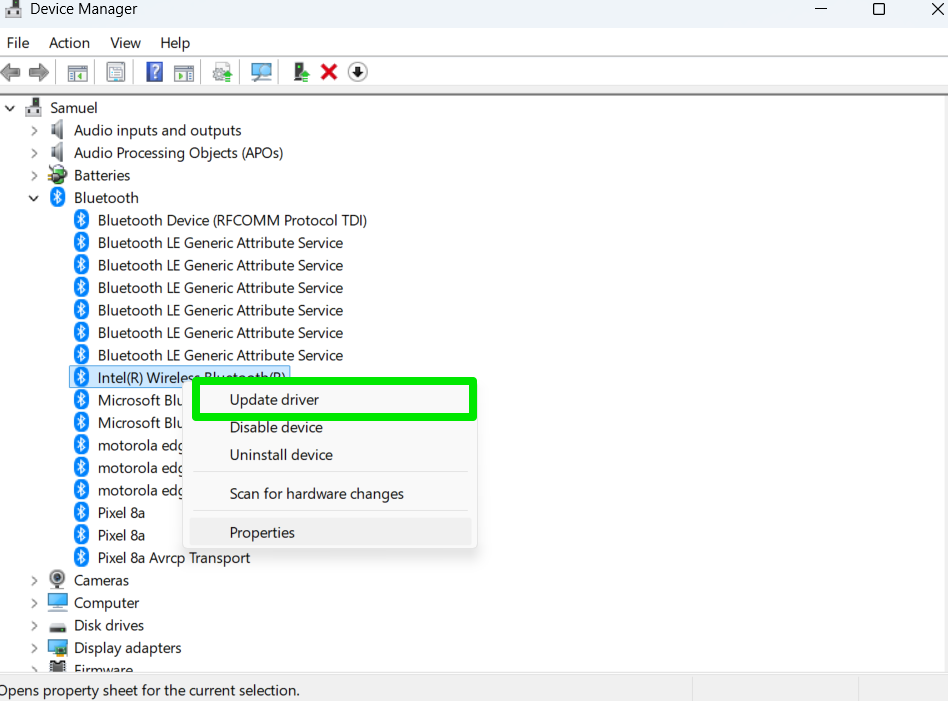Maximize the Device Manager window
This screenshot has width=948, height=701.
(x=879, y=9)
